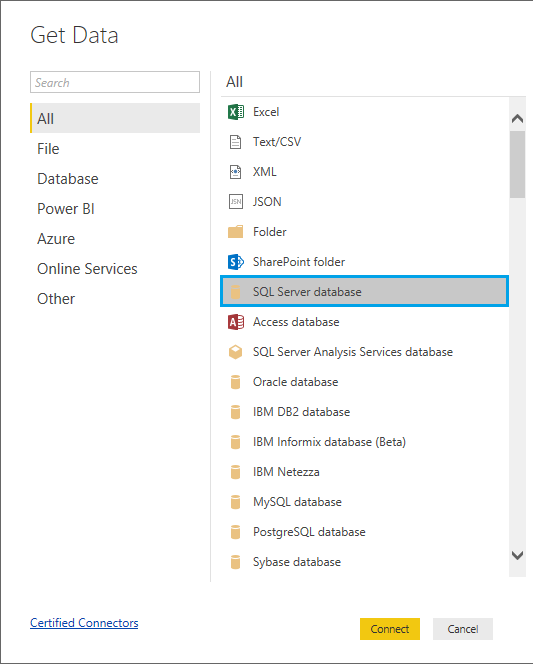This screenshot has width=533, height=665.
Task: Click the Folder connector icon
Action: 235,232
